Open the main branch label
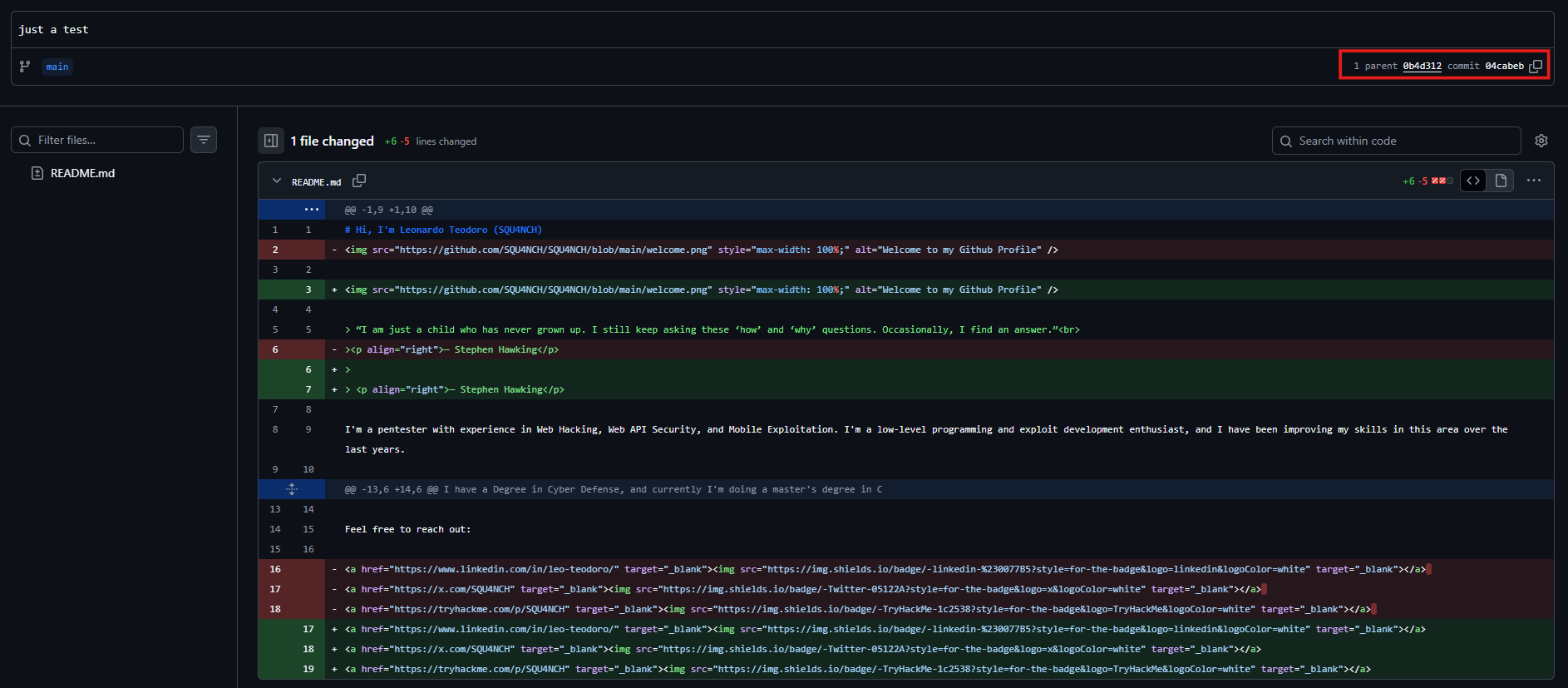This screenshot has height=688, width=1568. pos(57,67)
